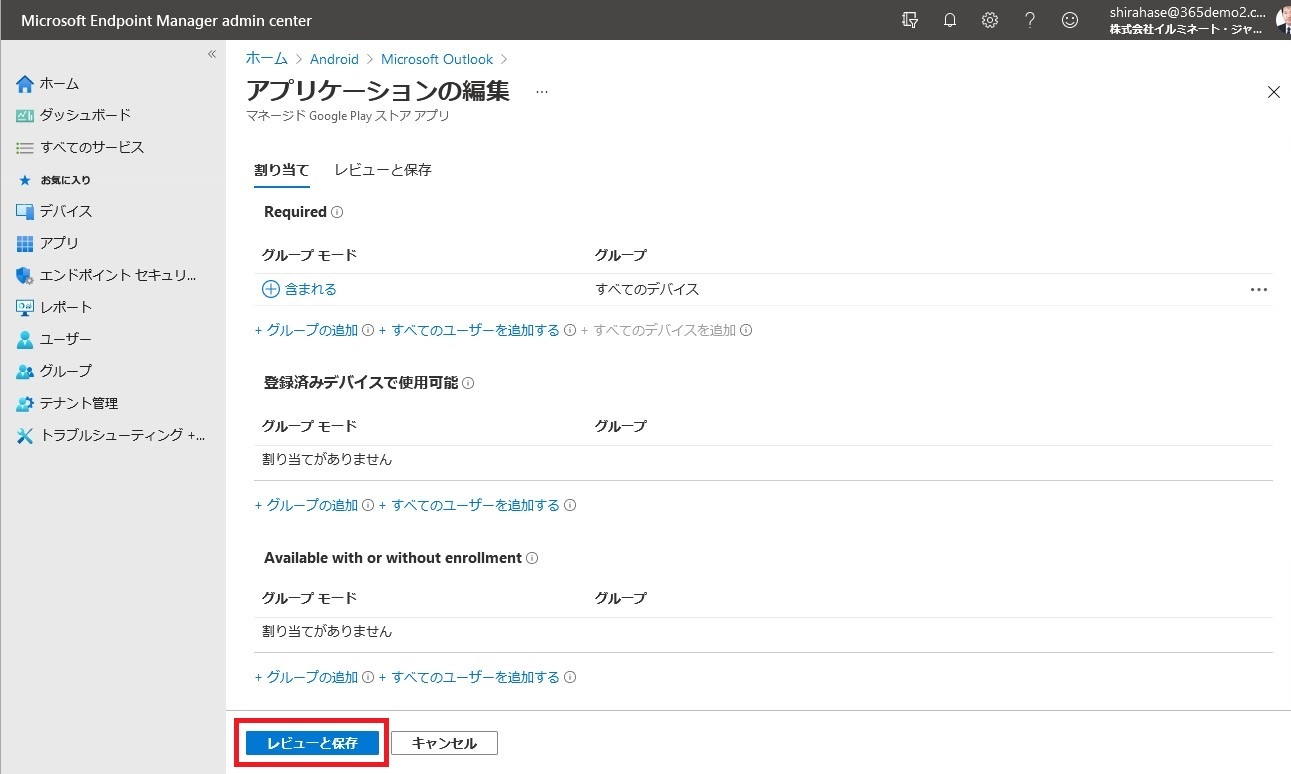The width and height of the screenshot is (1291, 774).
Task: Click + グループの追加 under 登録済みデバイスで使用可能
Action: pos(306,505)
